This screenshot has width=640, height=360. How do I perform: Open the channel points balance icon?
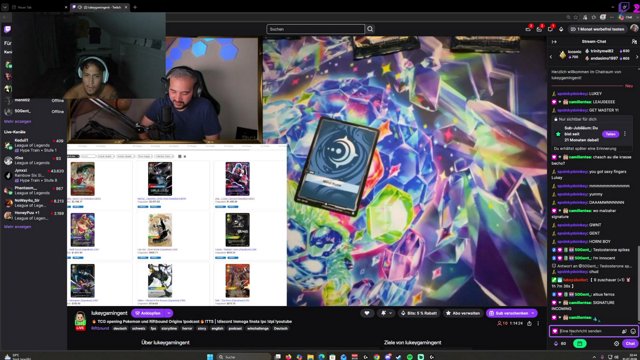click(x=556, y=344)
